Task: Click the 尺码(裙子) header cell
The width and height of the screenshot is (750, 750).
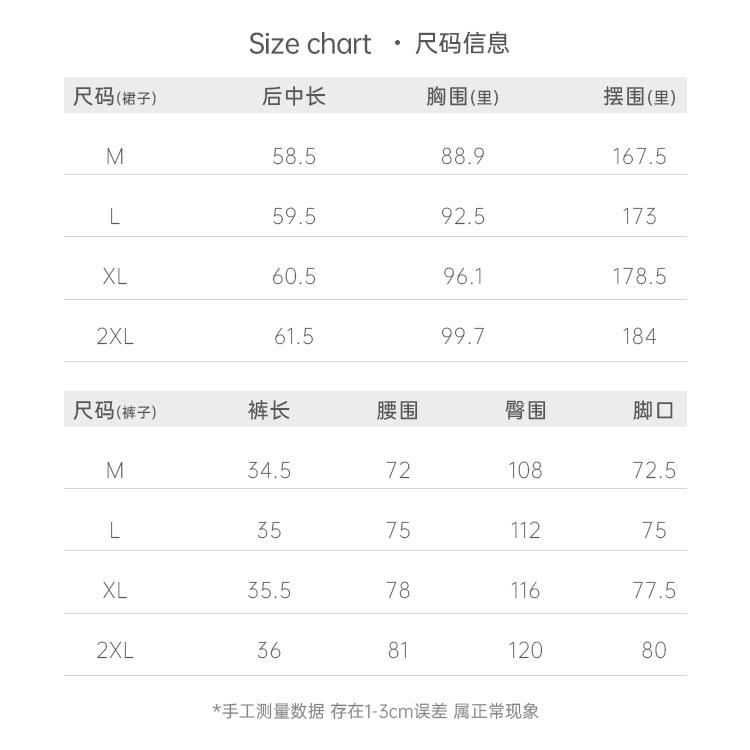Action: (x=115, y=97)
